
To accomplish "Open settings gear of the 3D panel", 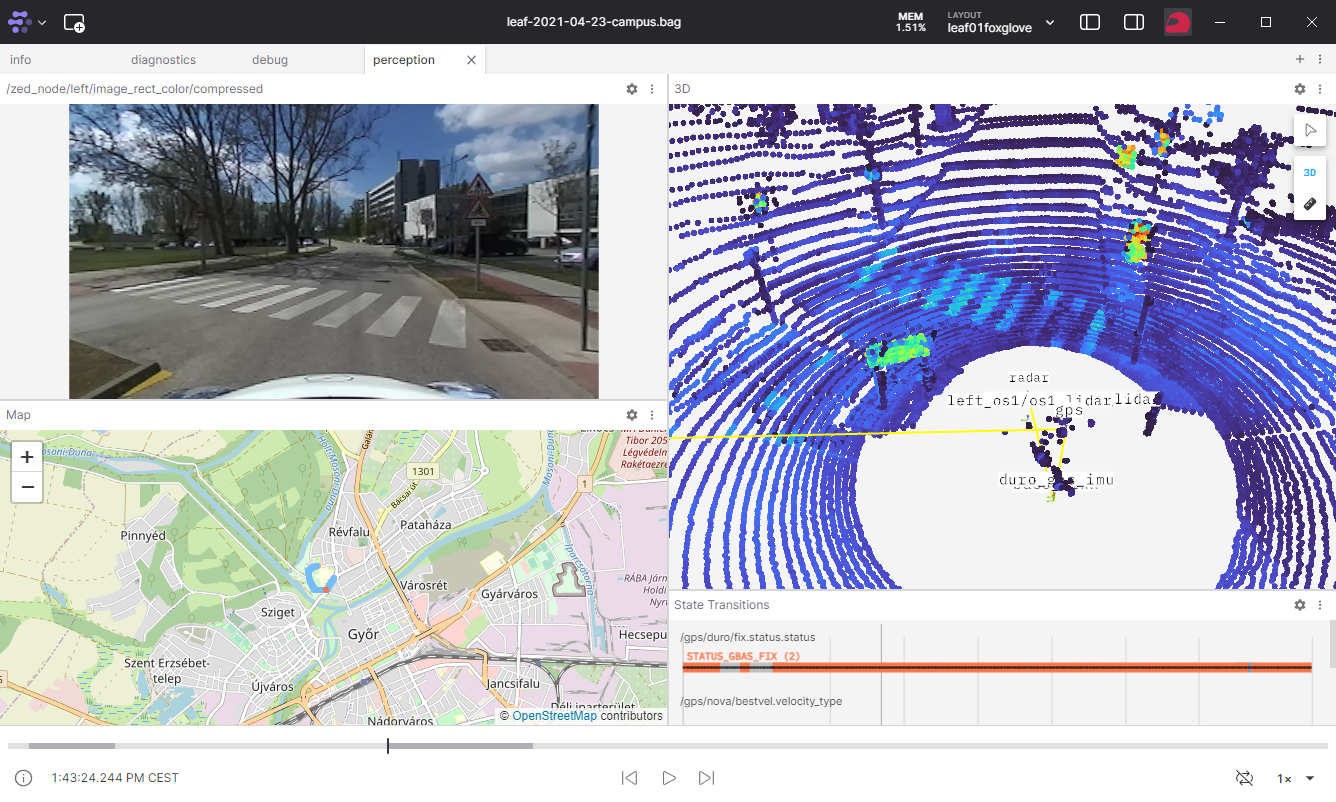I will 1300,89.
